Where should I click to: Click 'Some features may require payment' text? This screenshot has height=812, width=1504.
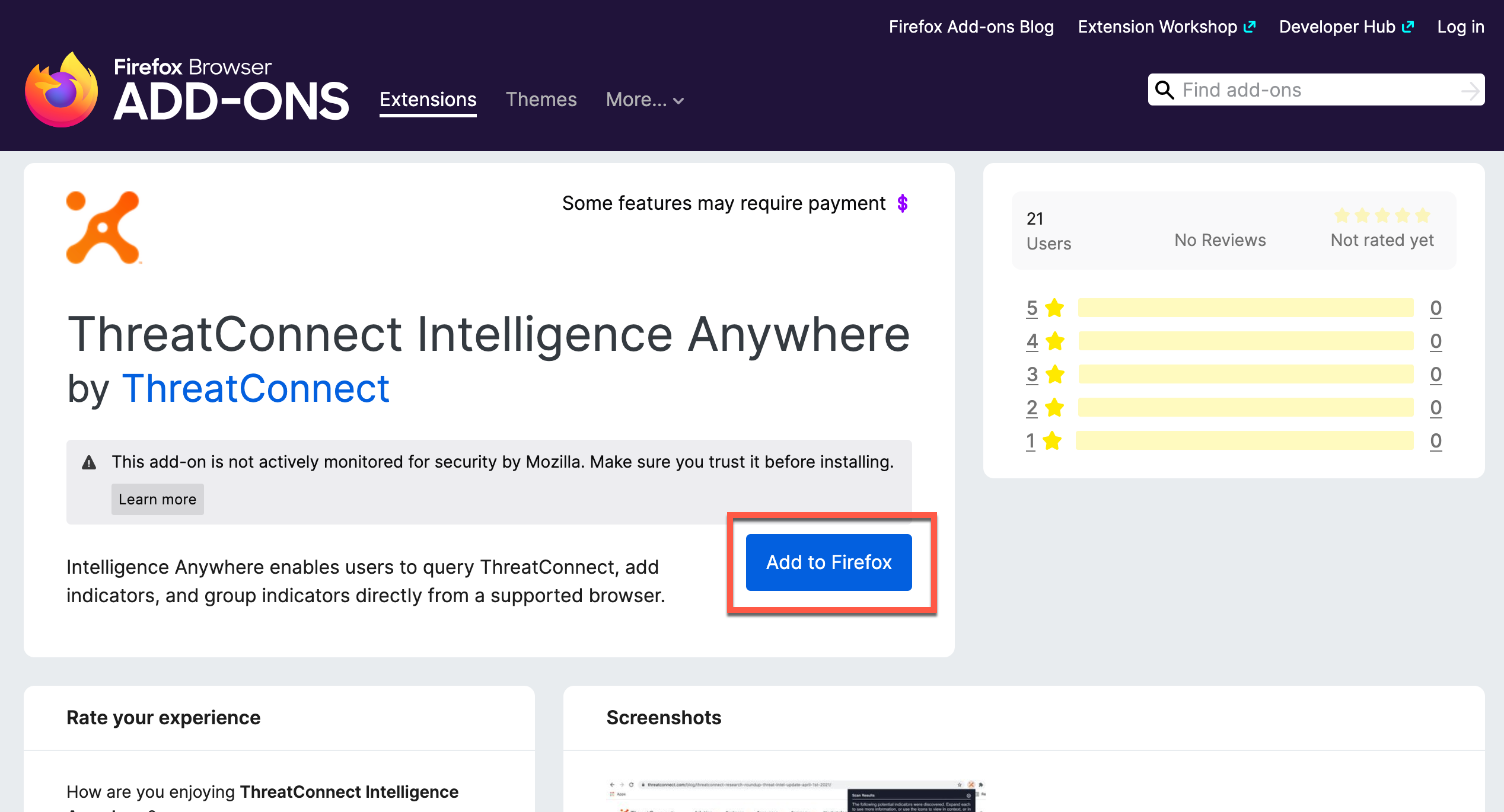724,203
